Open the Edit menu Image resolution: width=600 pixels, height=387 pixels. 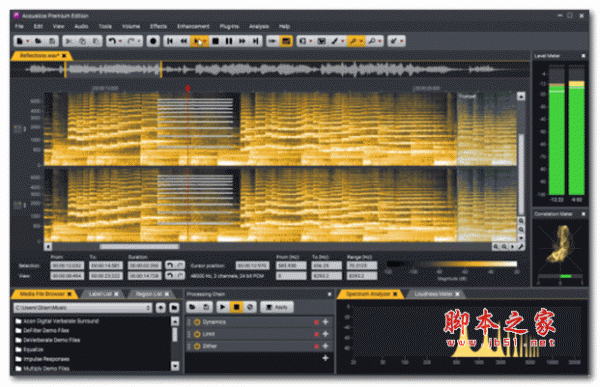click(x=38, y=26)
